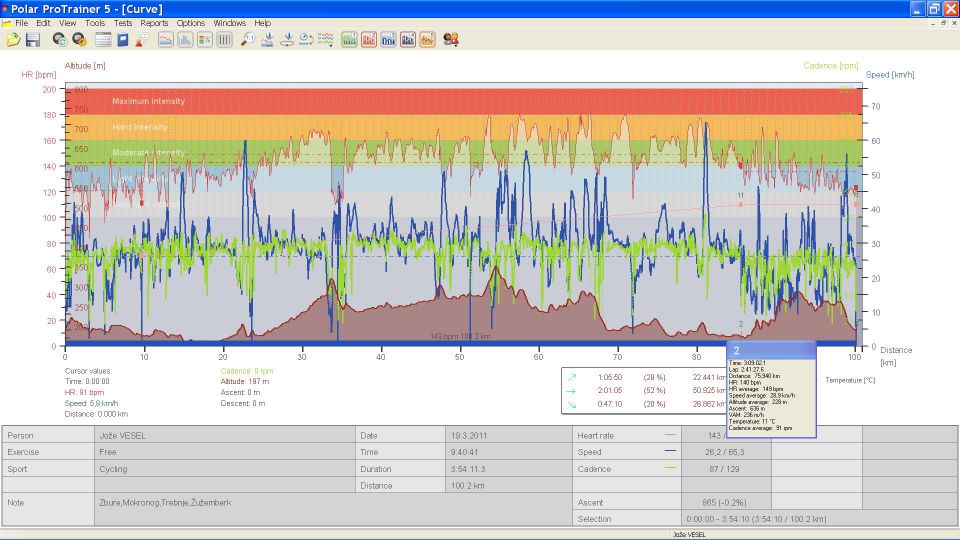Viewport: 960px width, 540px height.
Task: Click the flat time 2:01:05 row
Action: [x=646, y=391]
